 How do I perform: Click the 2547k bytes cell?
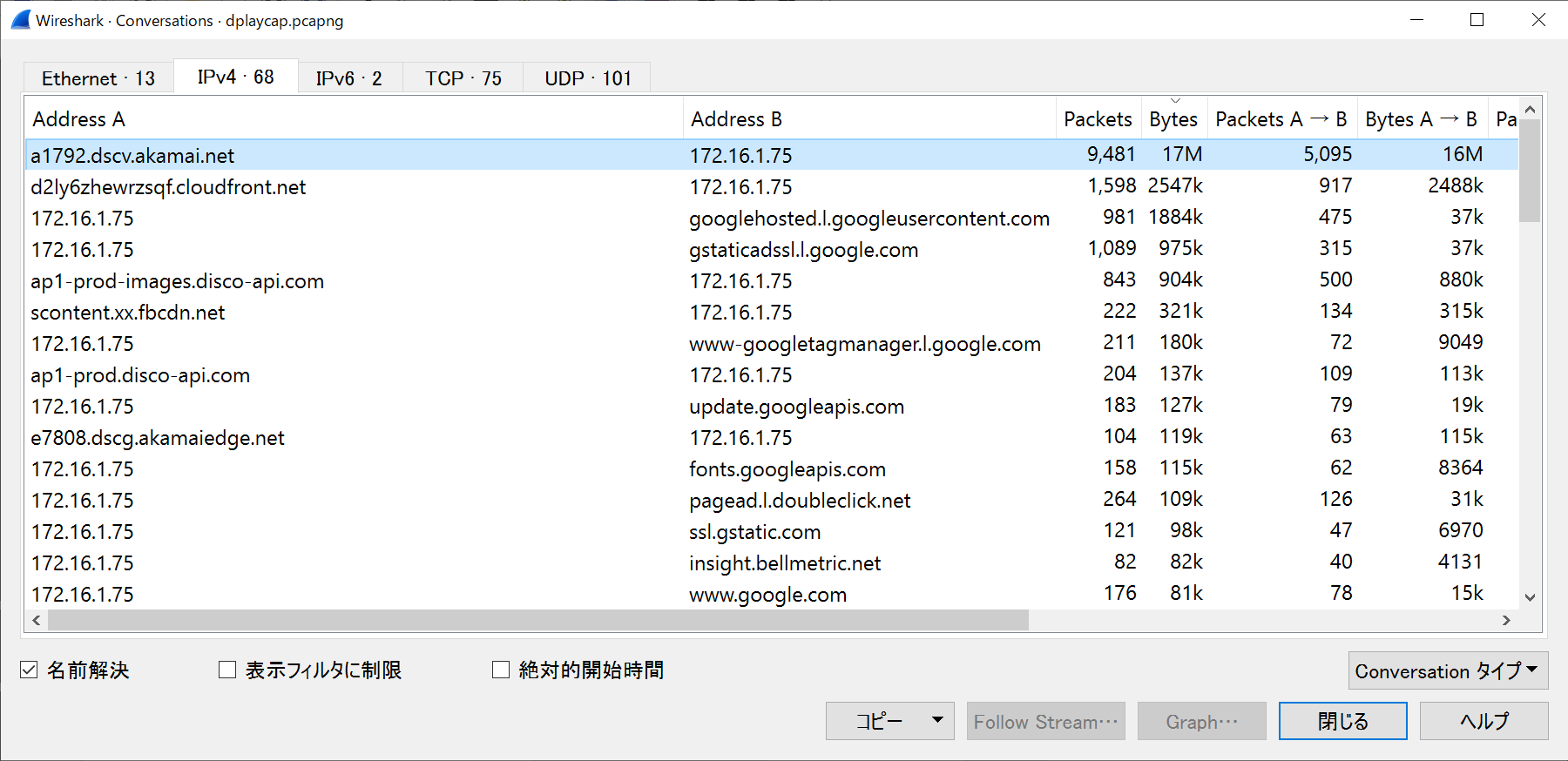(1175, 185)
